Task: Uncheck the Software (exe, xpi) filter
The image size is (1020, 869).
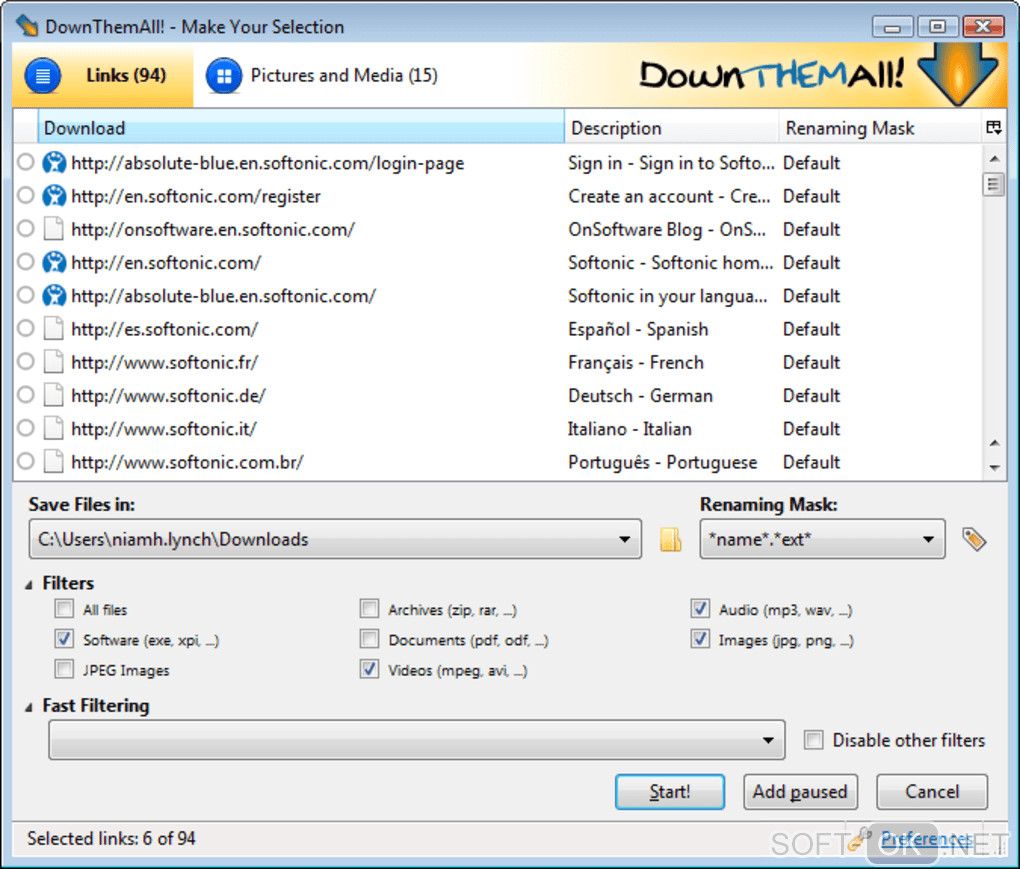Action: pos(64,639)
